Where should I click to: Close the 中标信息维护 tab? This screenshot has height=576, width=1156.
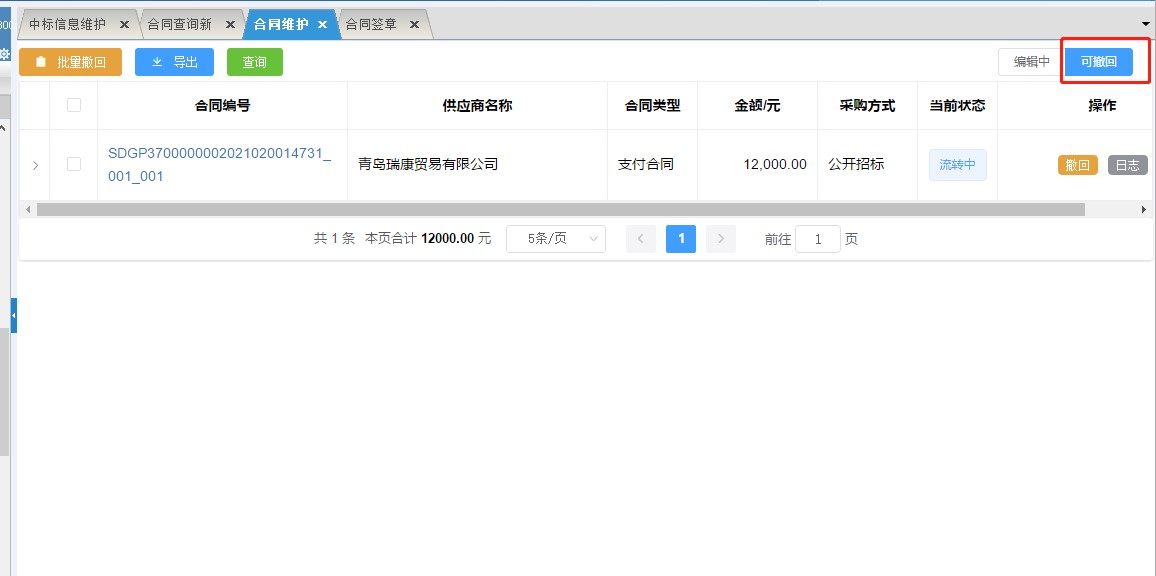[125, 24]
